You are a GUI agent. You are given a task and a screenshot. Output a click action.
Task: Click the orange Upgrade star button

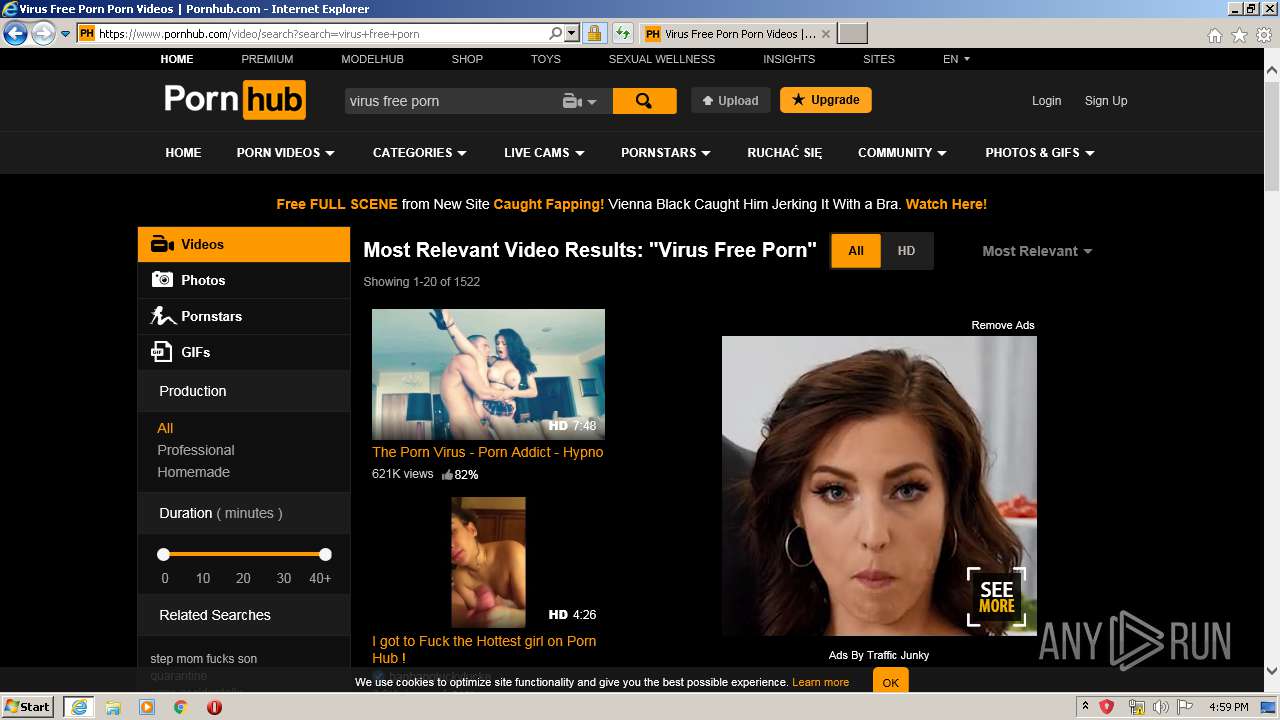click(825, 100)
